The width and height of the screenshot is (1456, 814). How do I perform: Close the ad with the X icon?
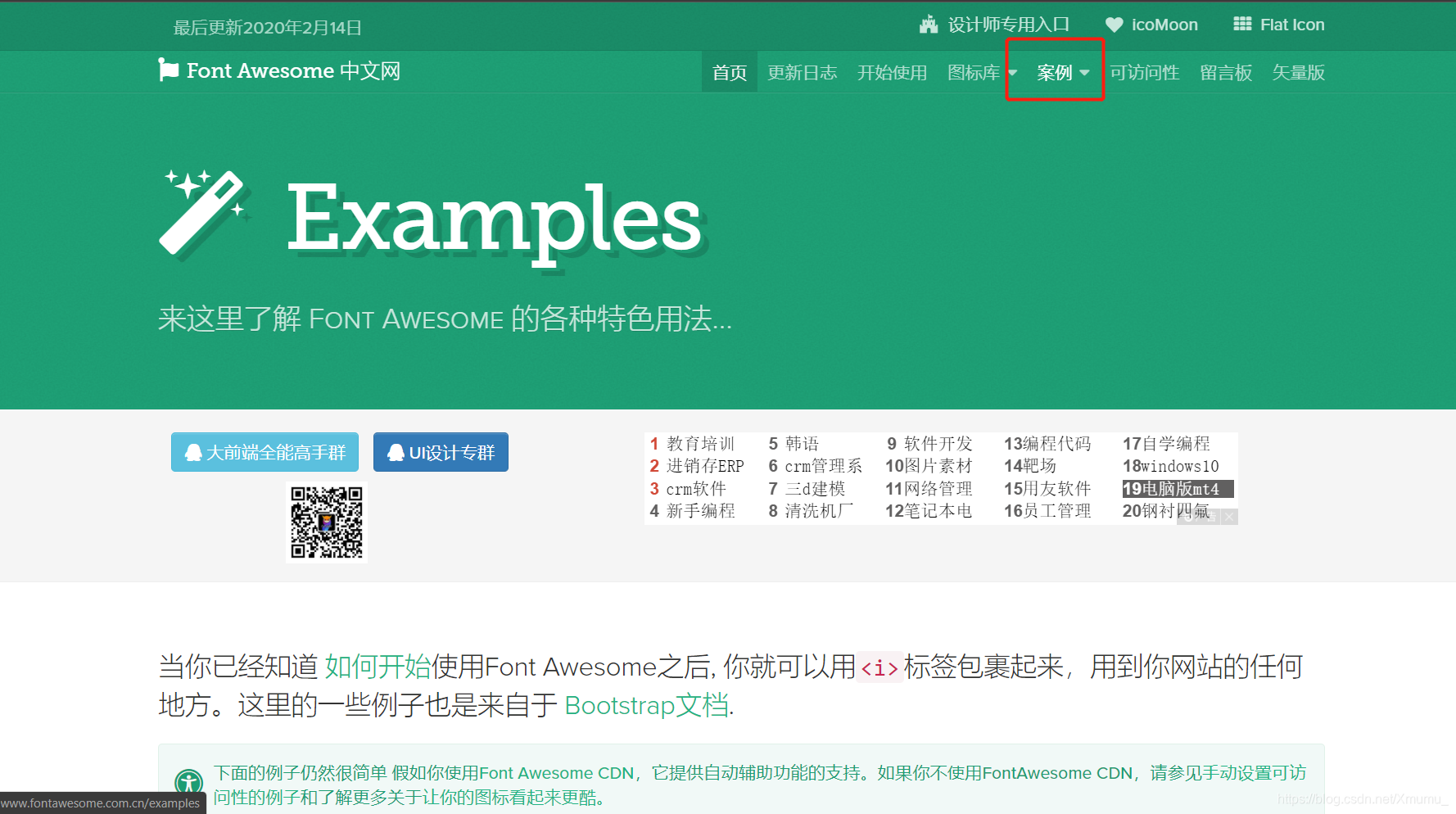[x=1229, y=517]
